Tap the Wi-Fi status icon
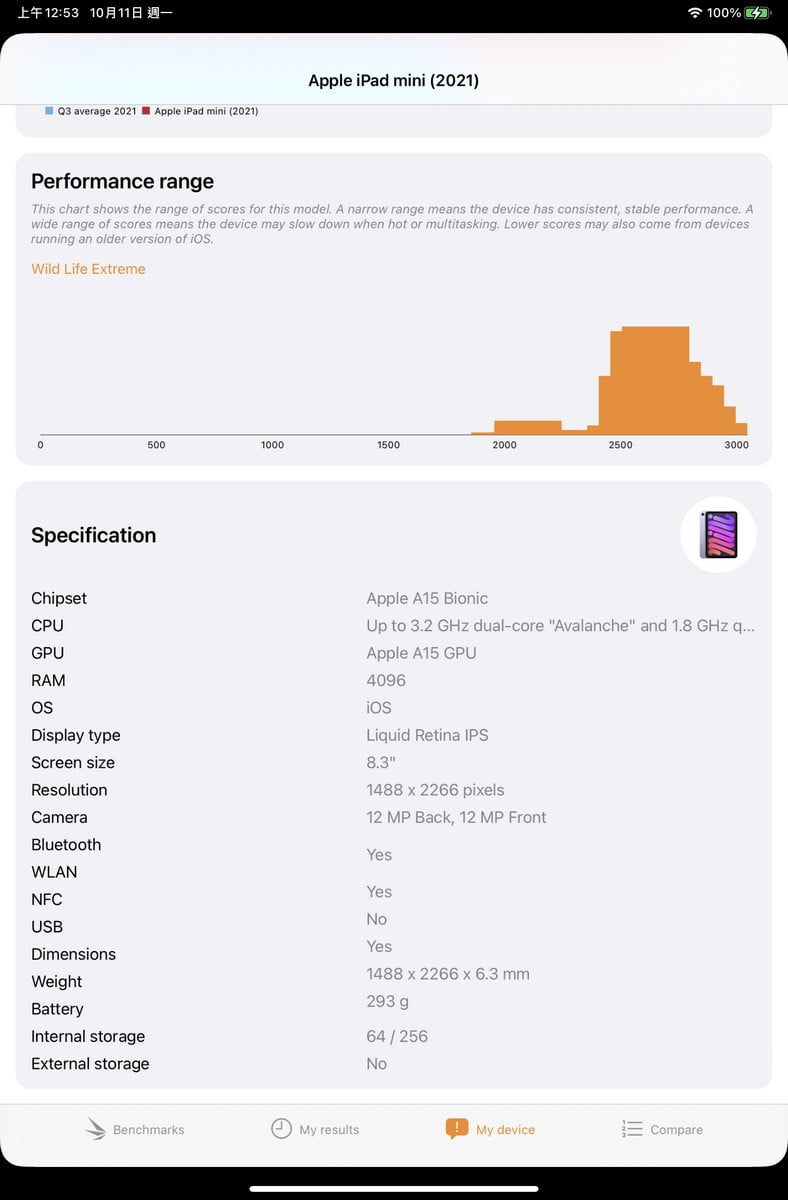This screenshot has width=788, height=1200. pyautogui.click(x=695, y=13)
